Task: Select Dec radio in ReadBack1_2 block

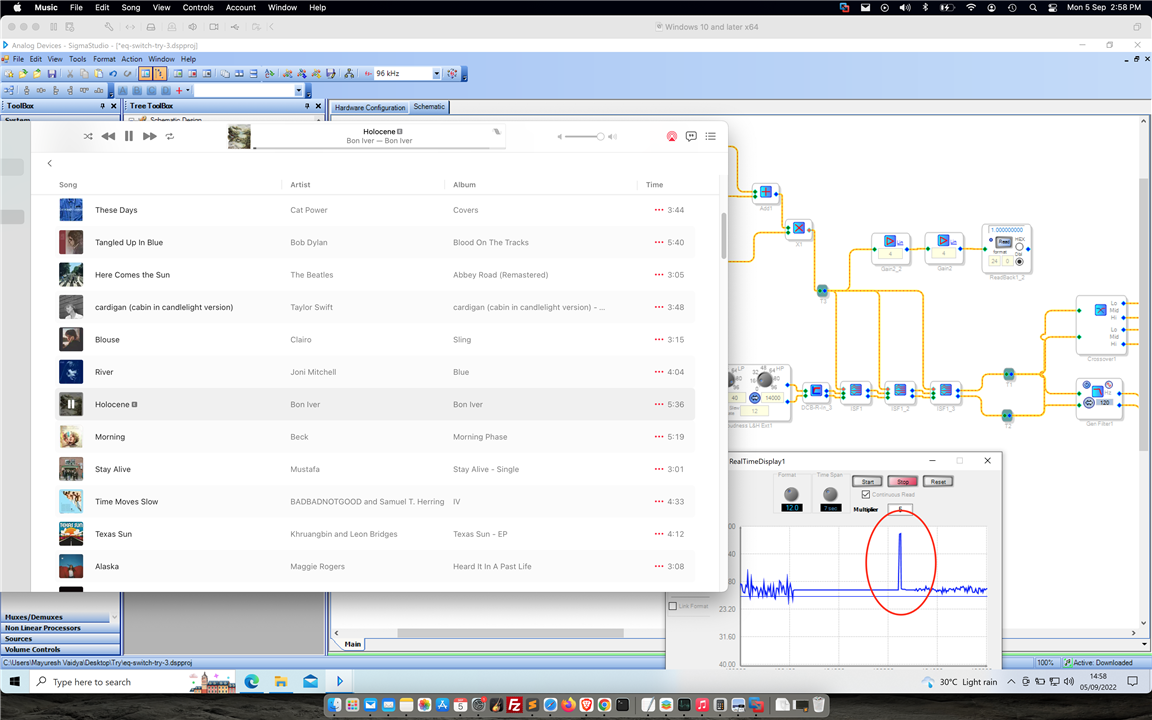Action: coord(1019,262)
